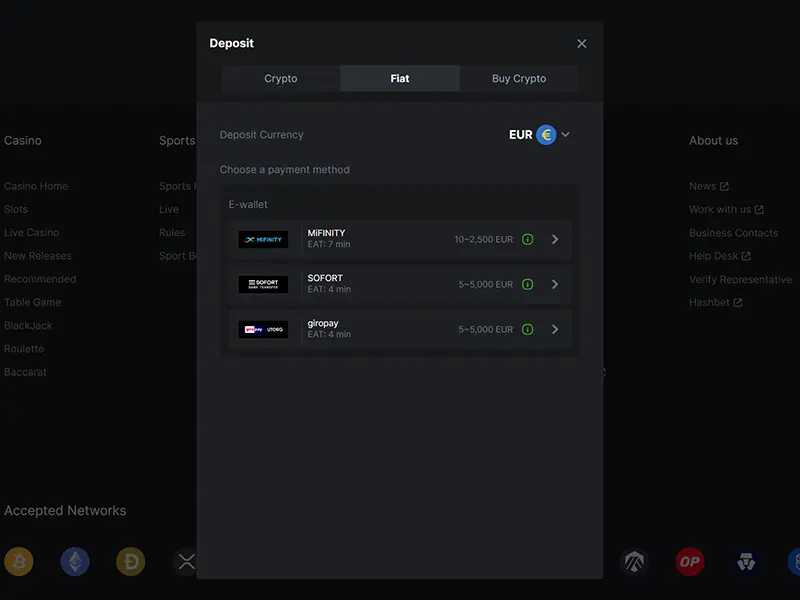800x600 pixels.
Task: Open the New Releases footer link
Action: tap(38, 256)
